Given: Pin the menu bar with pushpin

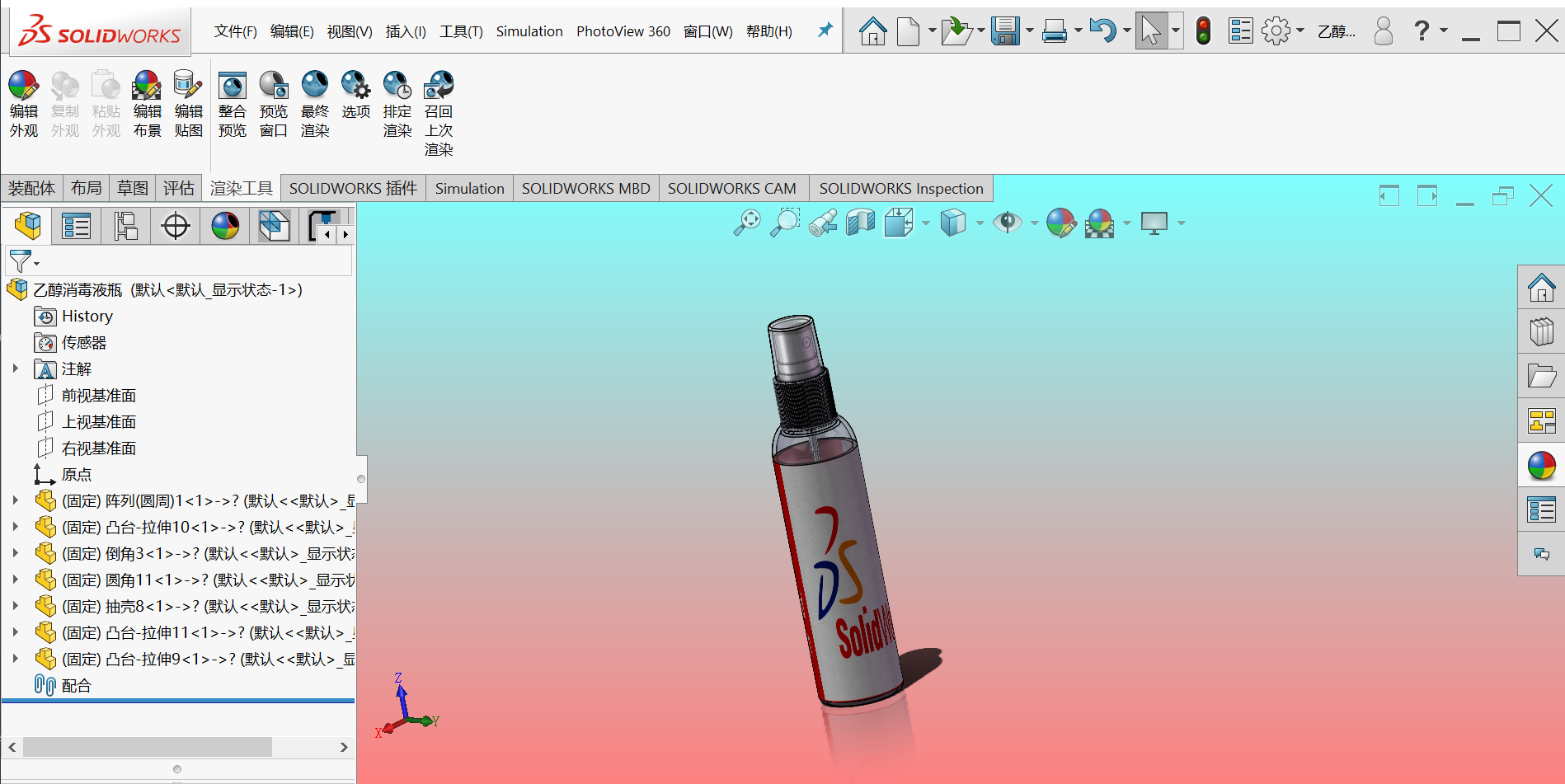Looking at the screenshot, I should point(825,31).
